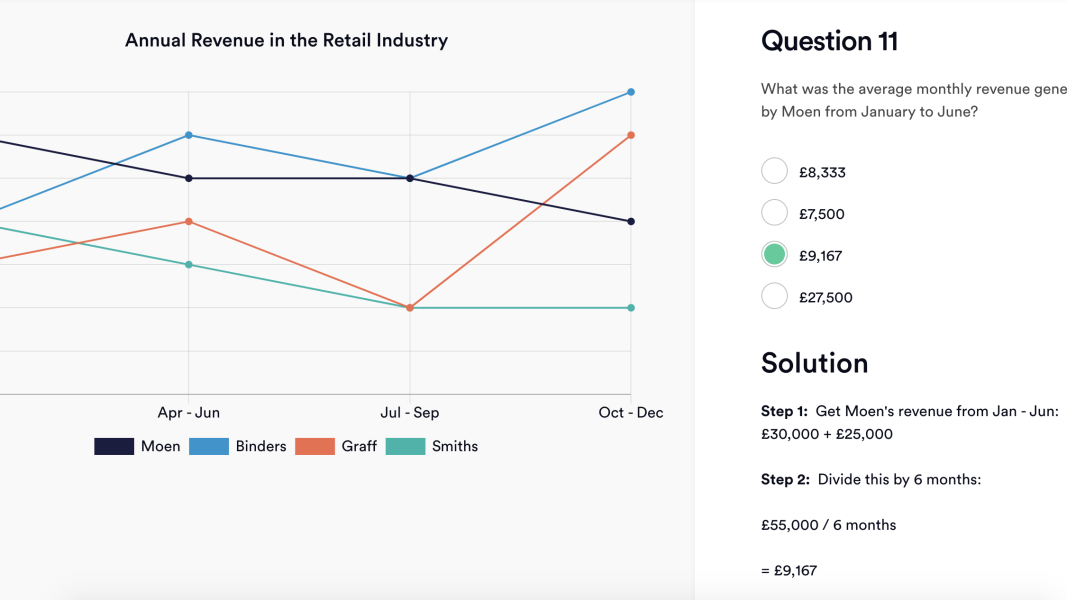Click Graff data point at Apr - Jun
This screenshot has width=1067, height=600.
coord(188,221)
